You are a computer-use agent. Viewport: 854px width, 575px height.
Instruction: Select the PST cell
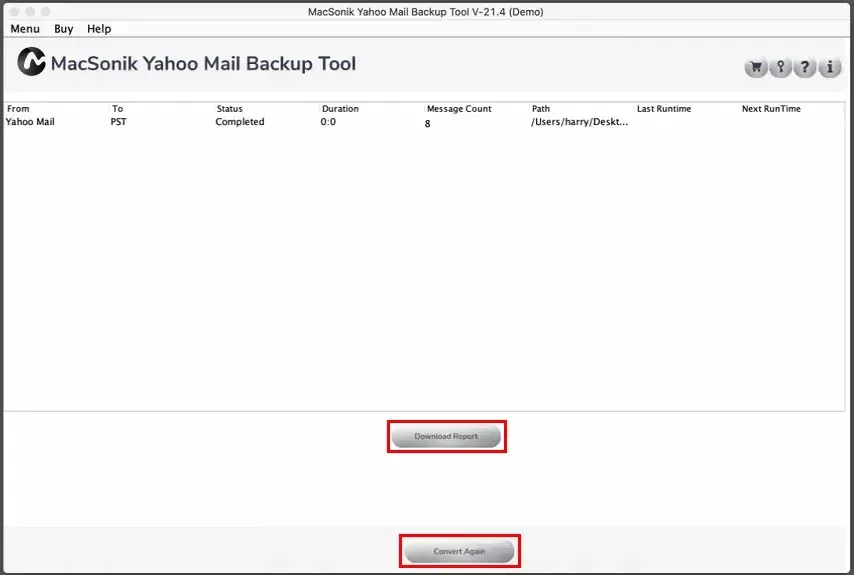(118, 121)
